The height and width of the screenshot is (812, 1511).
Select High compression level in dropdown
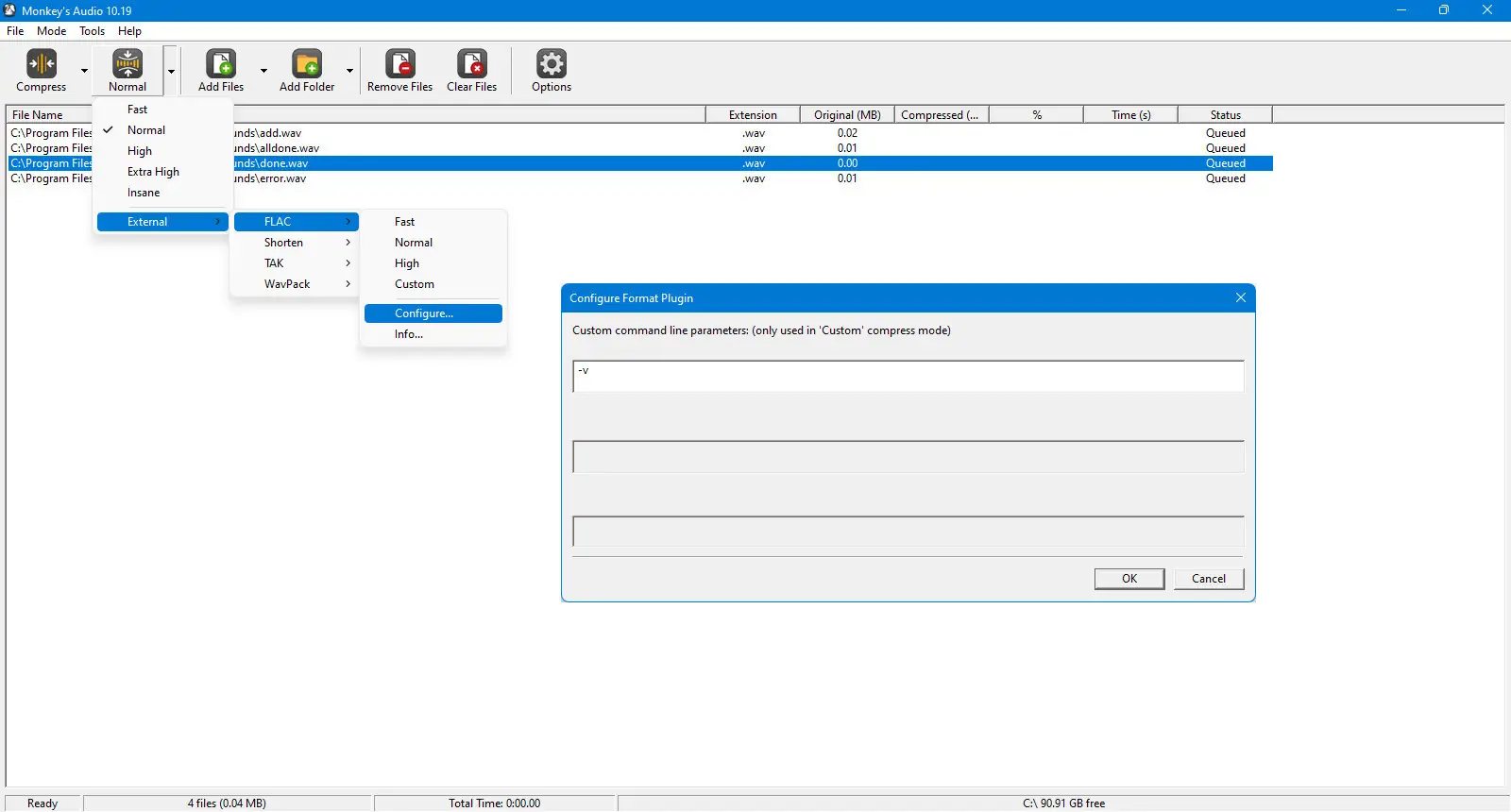coord(162,151)
